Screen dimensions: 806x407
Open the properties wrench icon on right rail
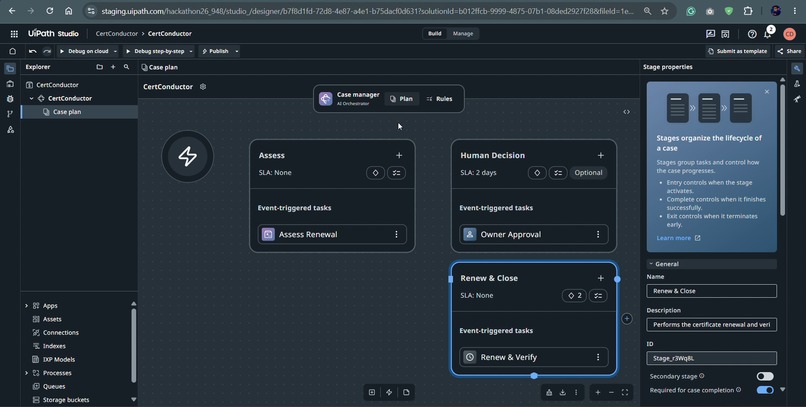797,68
